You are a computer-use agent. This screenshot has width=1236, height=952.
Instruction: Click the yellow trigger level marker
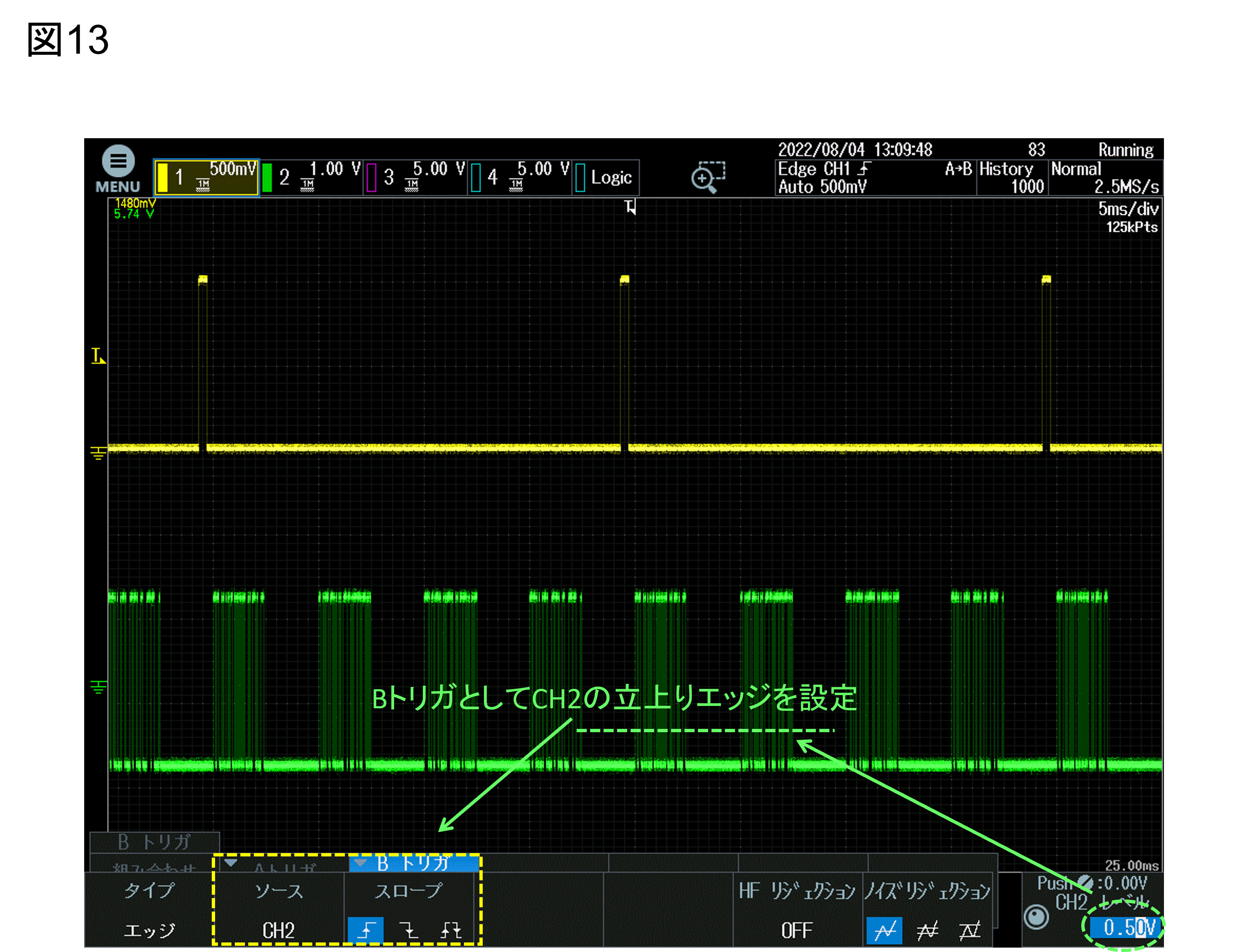(99, 356)
